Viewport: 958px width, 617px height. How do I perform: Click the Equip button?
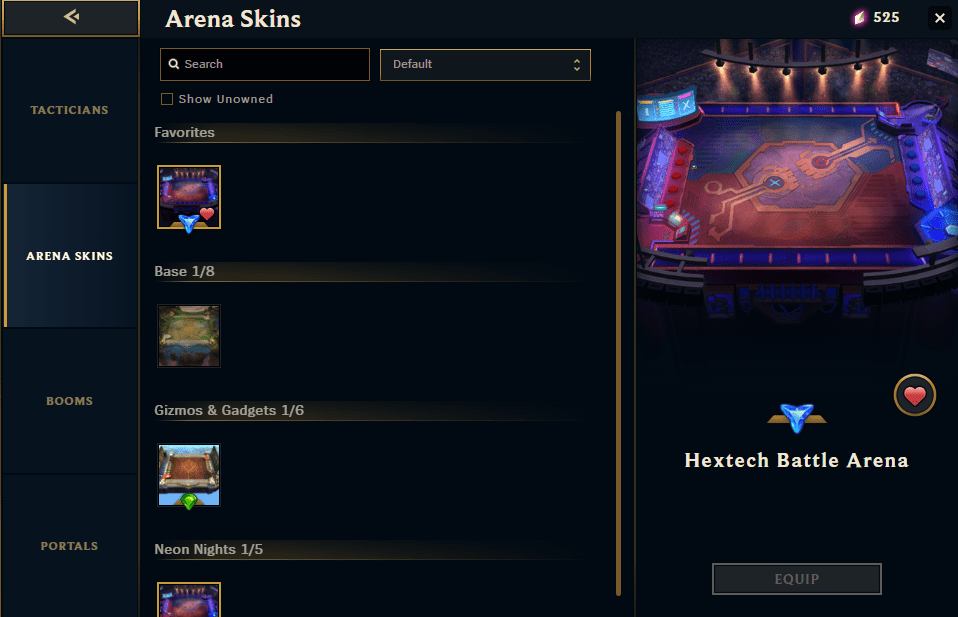[797, 579]
